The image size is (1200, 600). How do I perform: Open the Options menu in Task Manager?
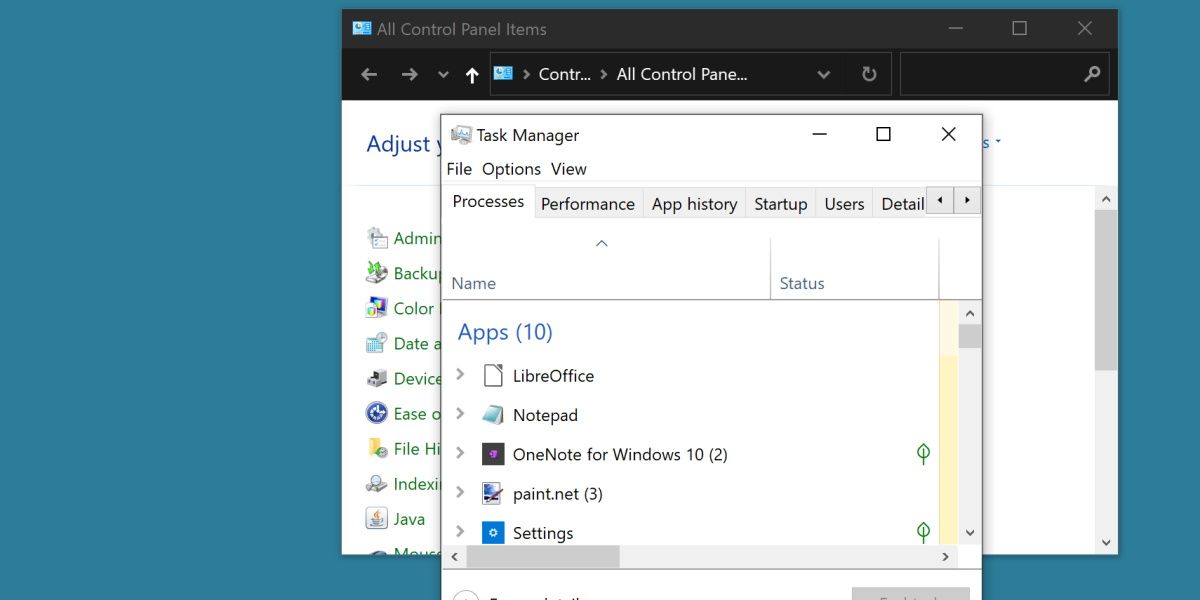click(511, 169)
